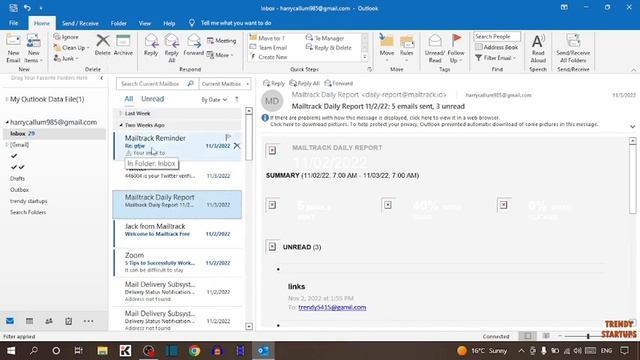
Task: Open the Help ribbon tab
Action: (x=169, y=23)
